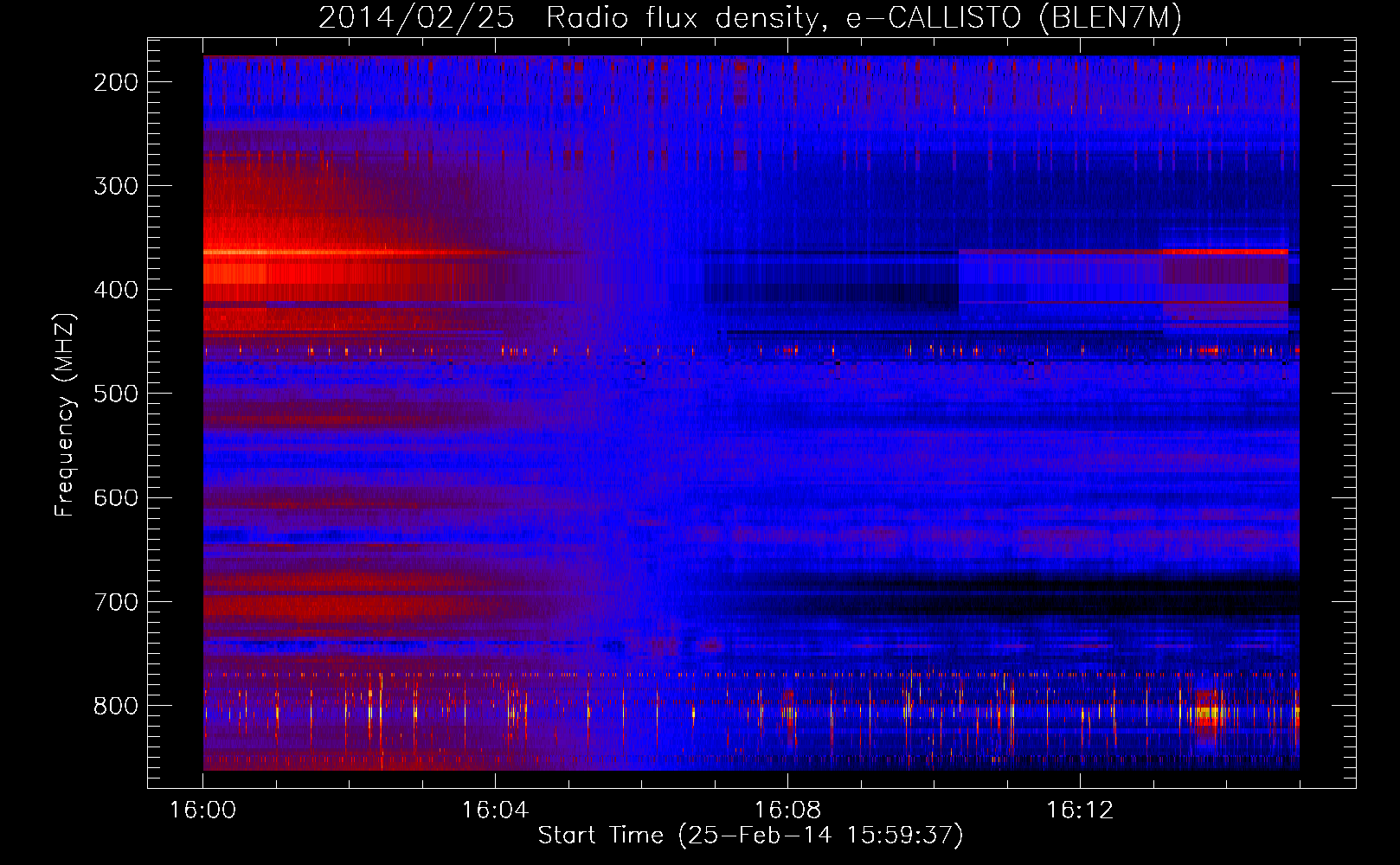Click the '16:12' time tick label

[1080, 811]
